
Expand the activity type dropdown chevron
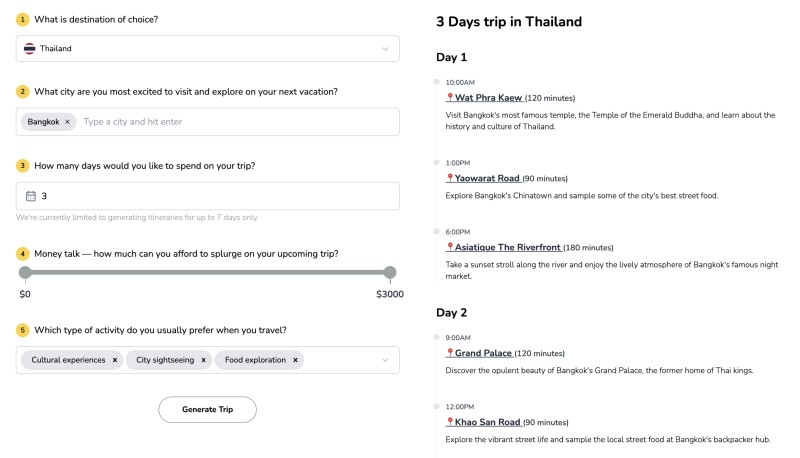(385, 360)
